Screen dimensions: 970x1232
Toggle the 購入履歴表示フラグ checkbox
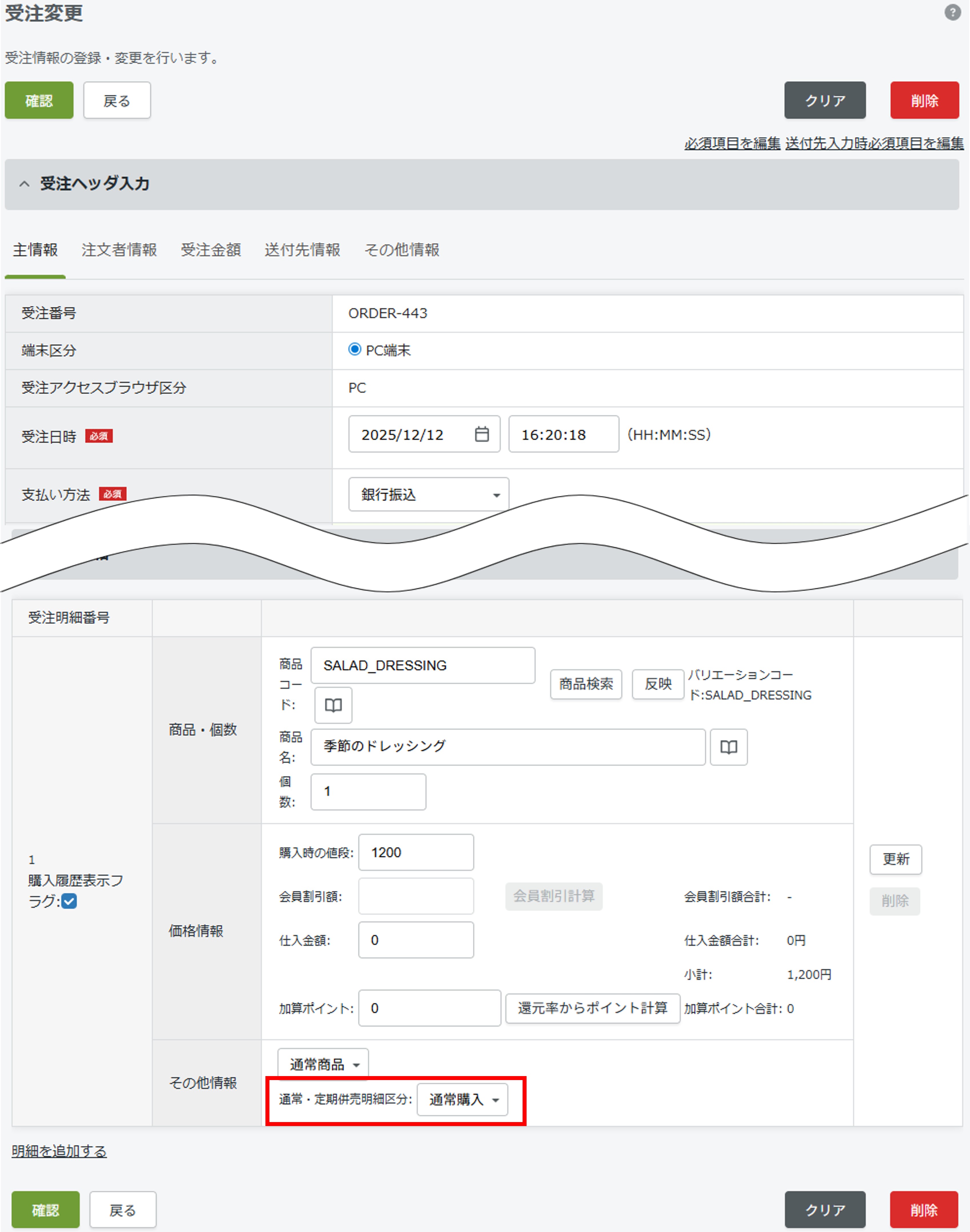(69, 901)
